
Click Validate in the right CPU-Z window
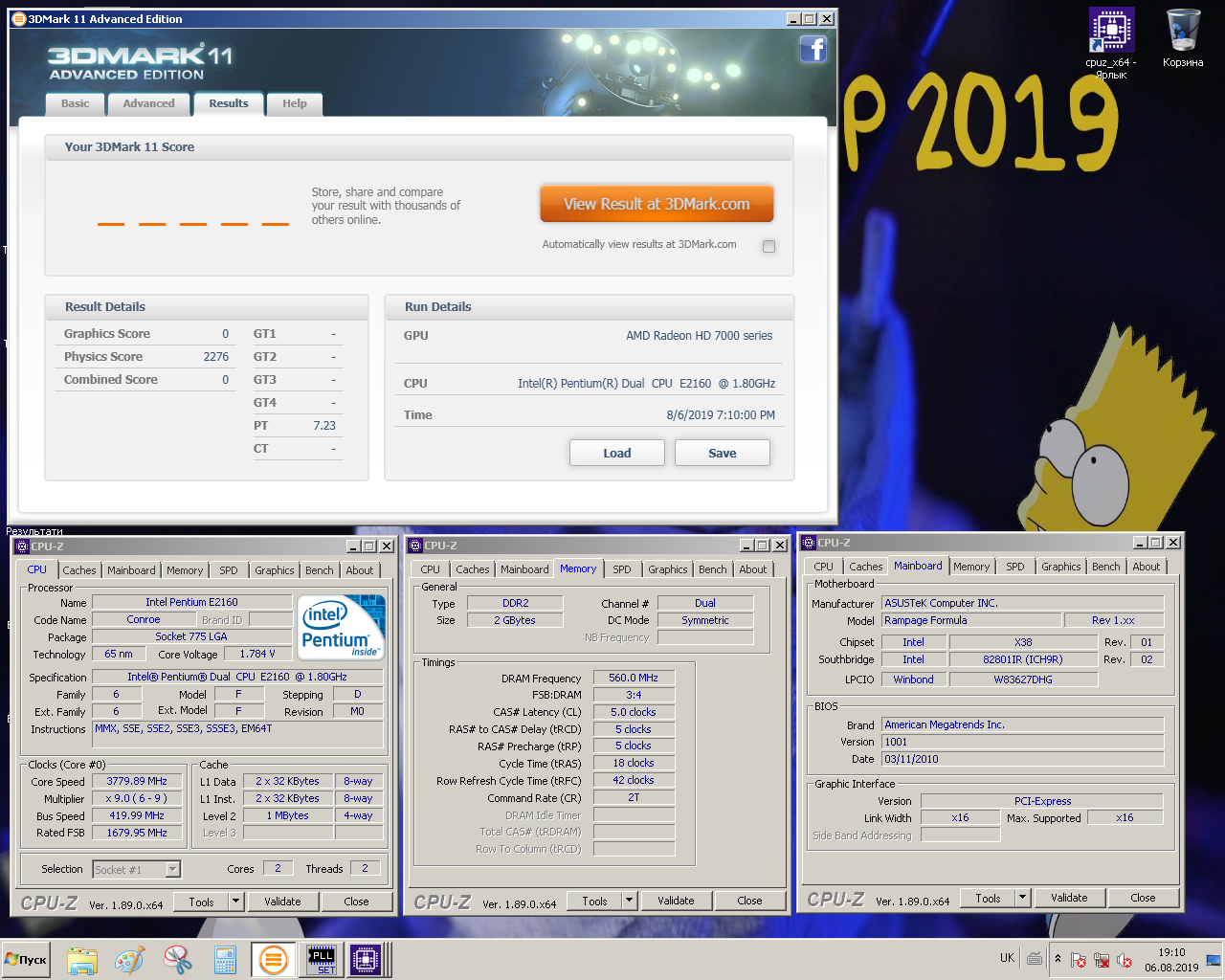(x=1069, y=898)
